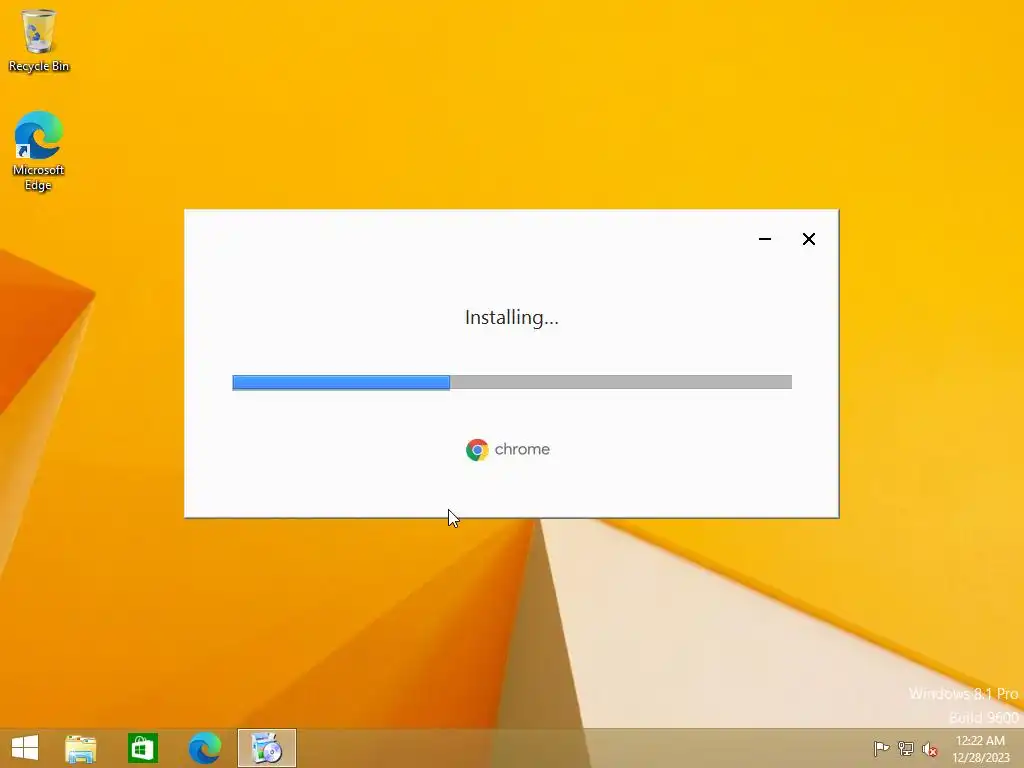The width and height of the screenshot is (1024, 768).
Task: Select the Chrome installer taskbar item
Action: [x=266, y=748]
